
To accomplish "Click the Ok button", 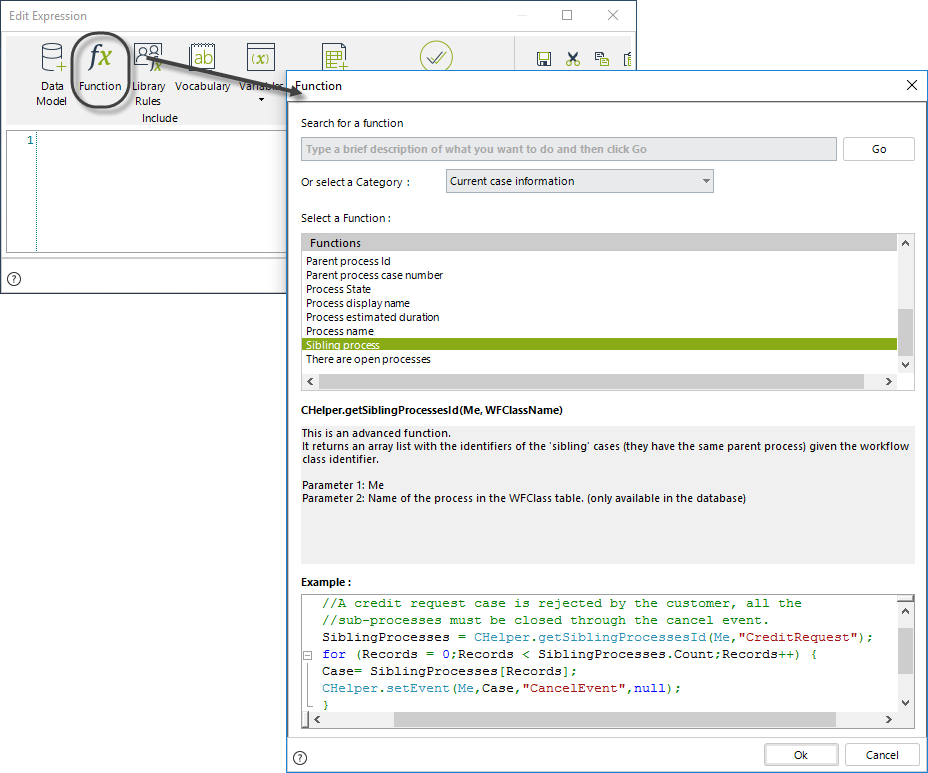I will 801,755.
